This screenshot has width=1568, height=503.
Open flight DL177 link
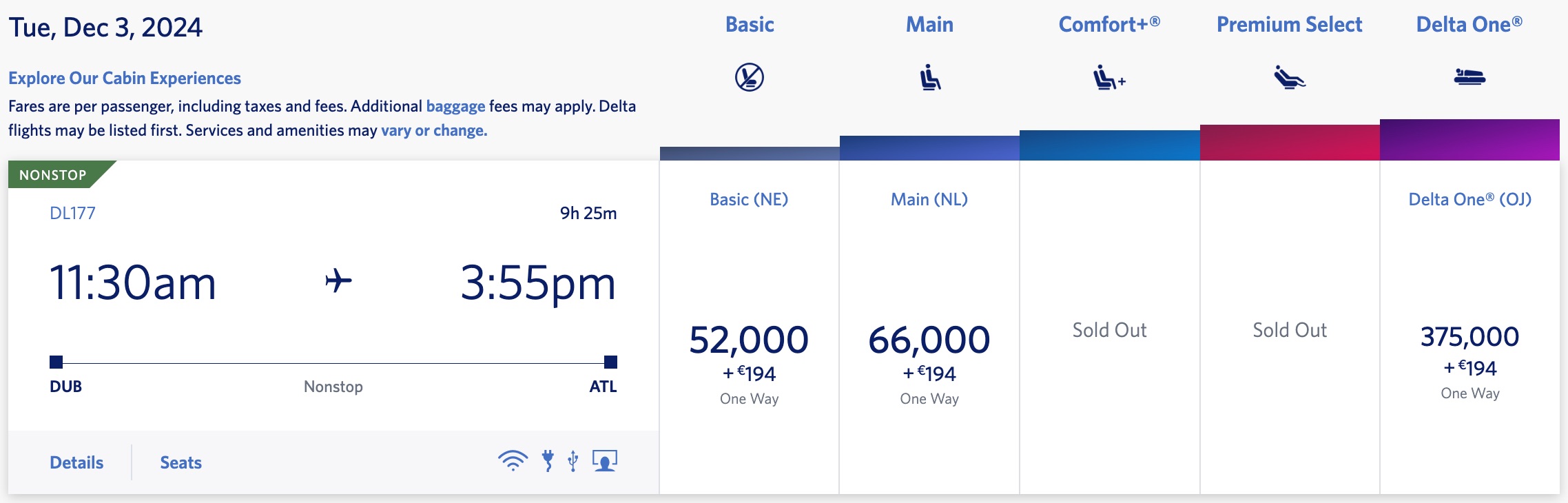[x=72, y=213]
